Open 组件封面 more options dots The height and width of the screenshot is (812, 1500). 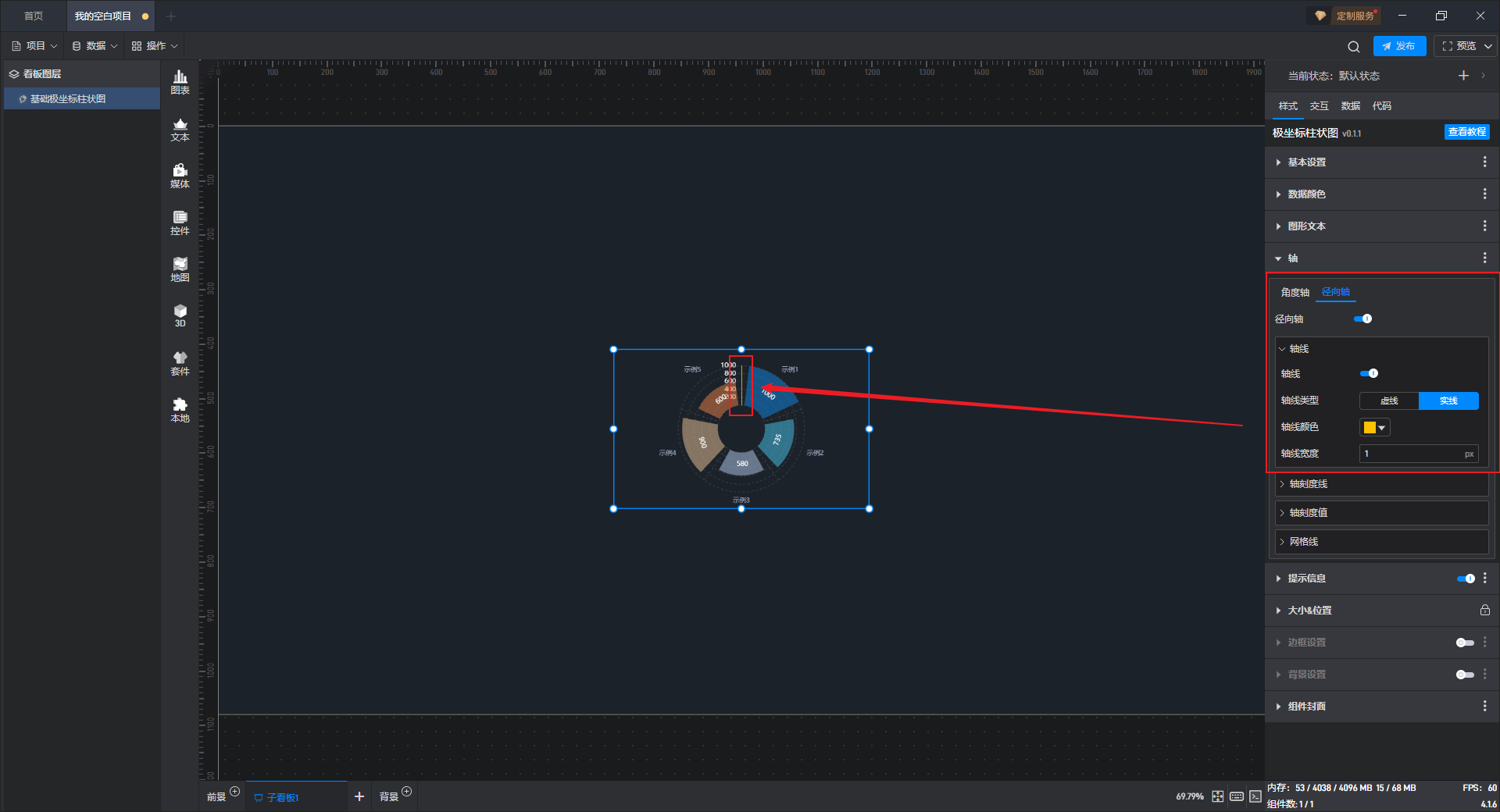point(1484,706)
